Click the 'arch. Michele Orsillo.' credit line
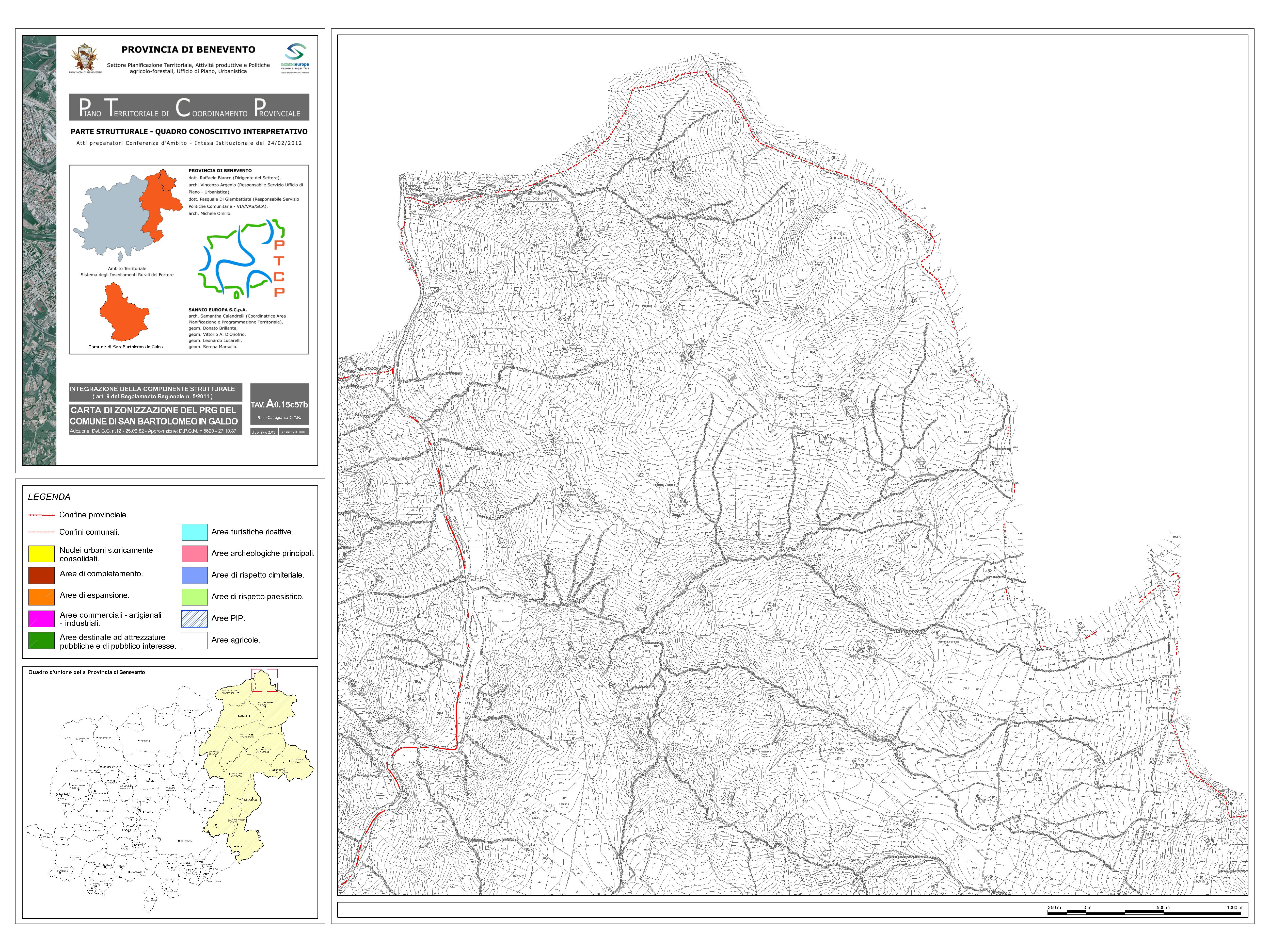The width and height of the screenshot is (1270, 952). pyautogui.click(x=210, y=214)
